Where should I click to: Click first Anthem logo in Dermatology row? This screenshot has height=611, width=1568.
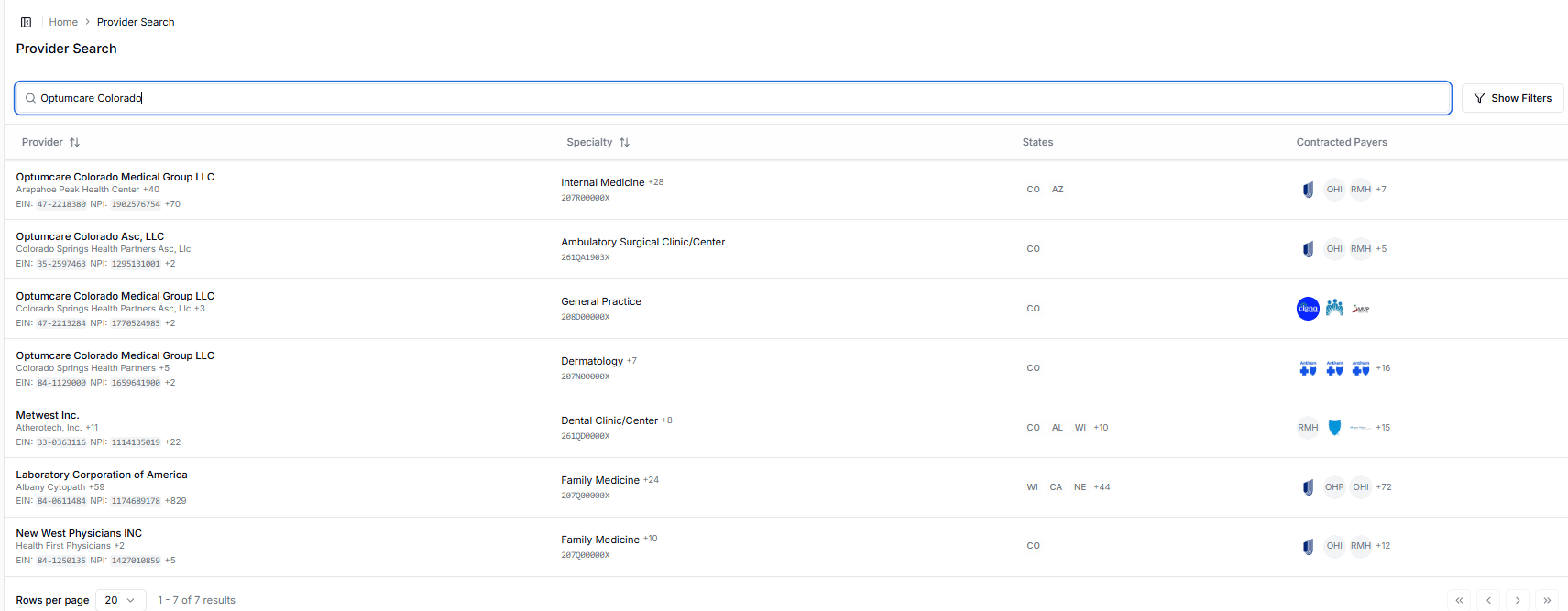click(1308, 368)
